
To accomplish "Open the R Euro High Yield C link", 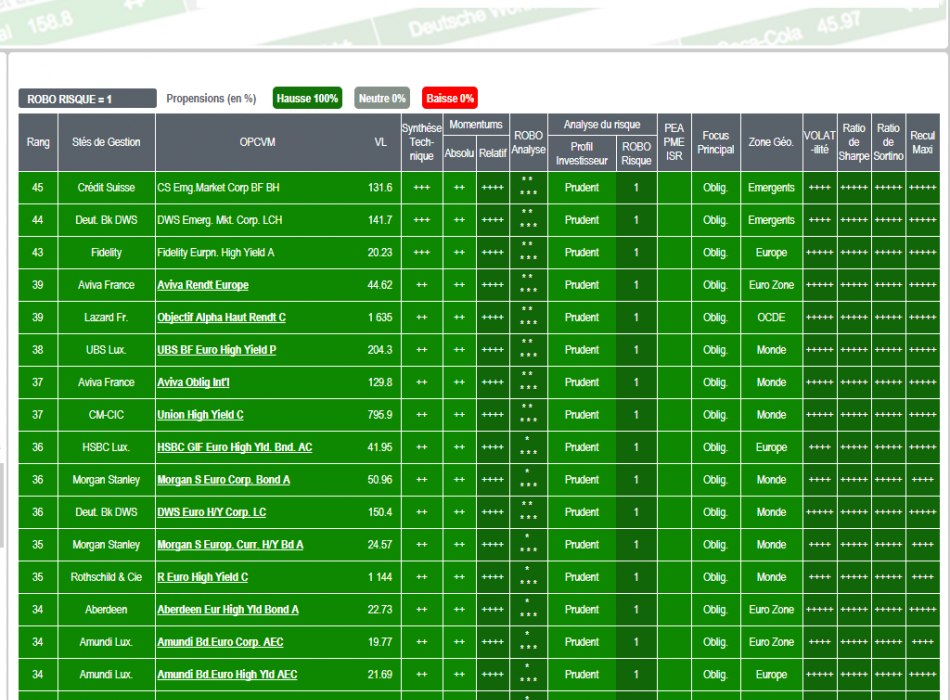I will coord(202,577).
